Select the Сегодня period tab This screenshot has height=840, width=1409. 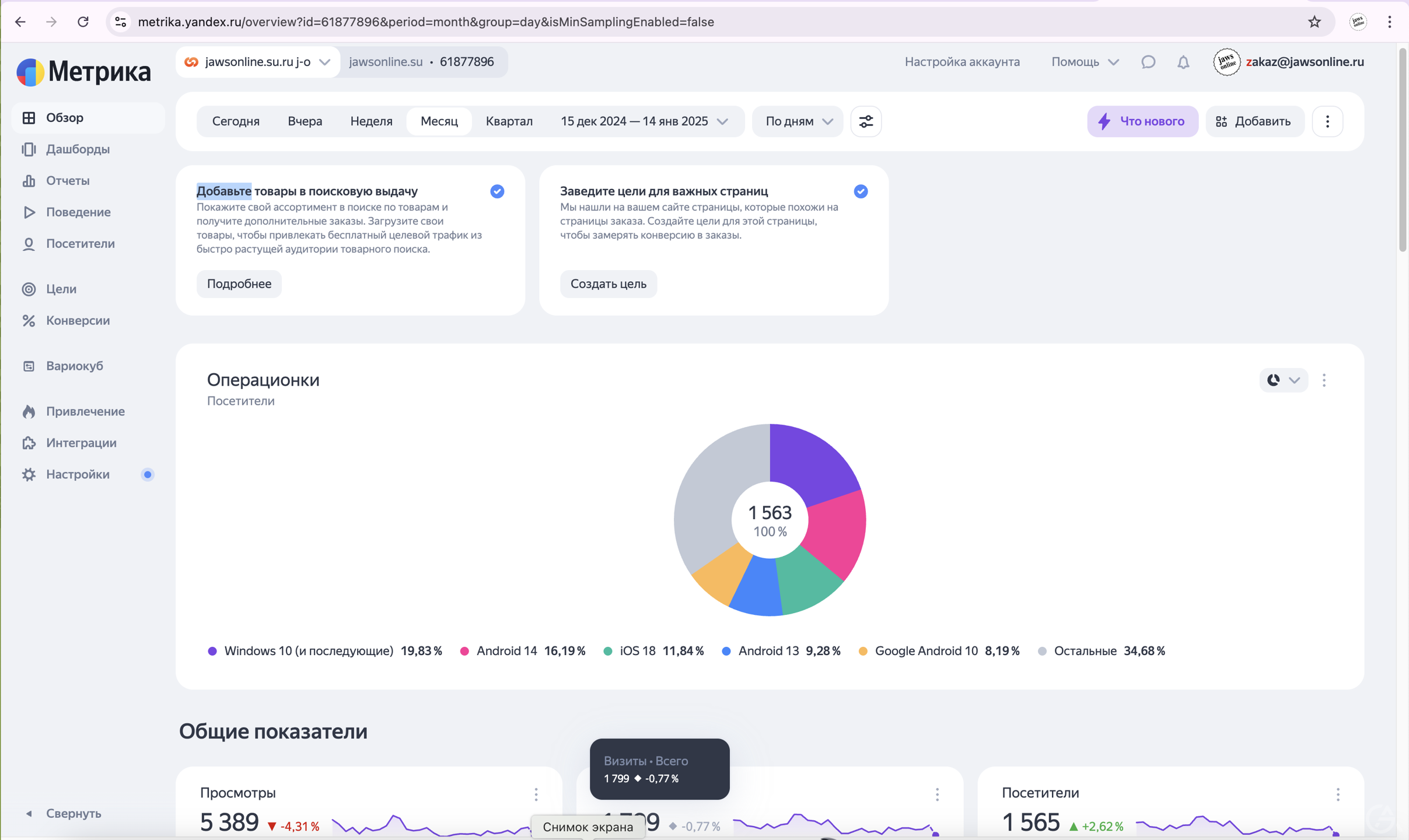236,121
